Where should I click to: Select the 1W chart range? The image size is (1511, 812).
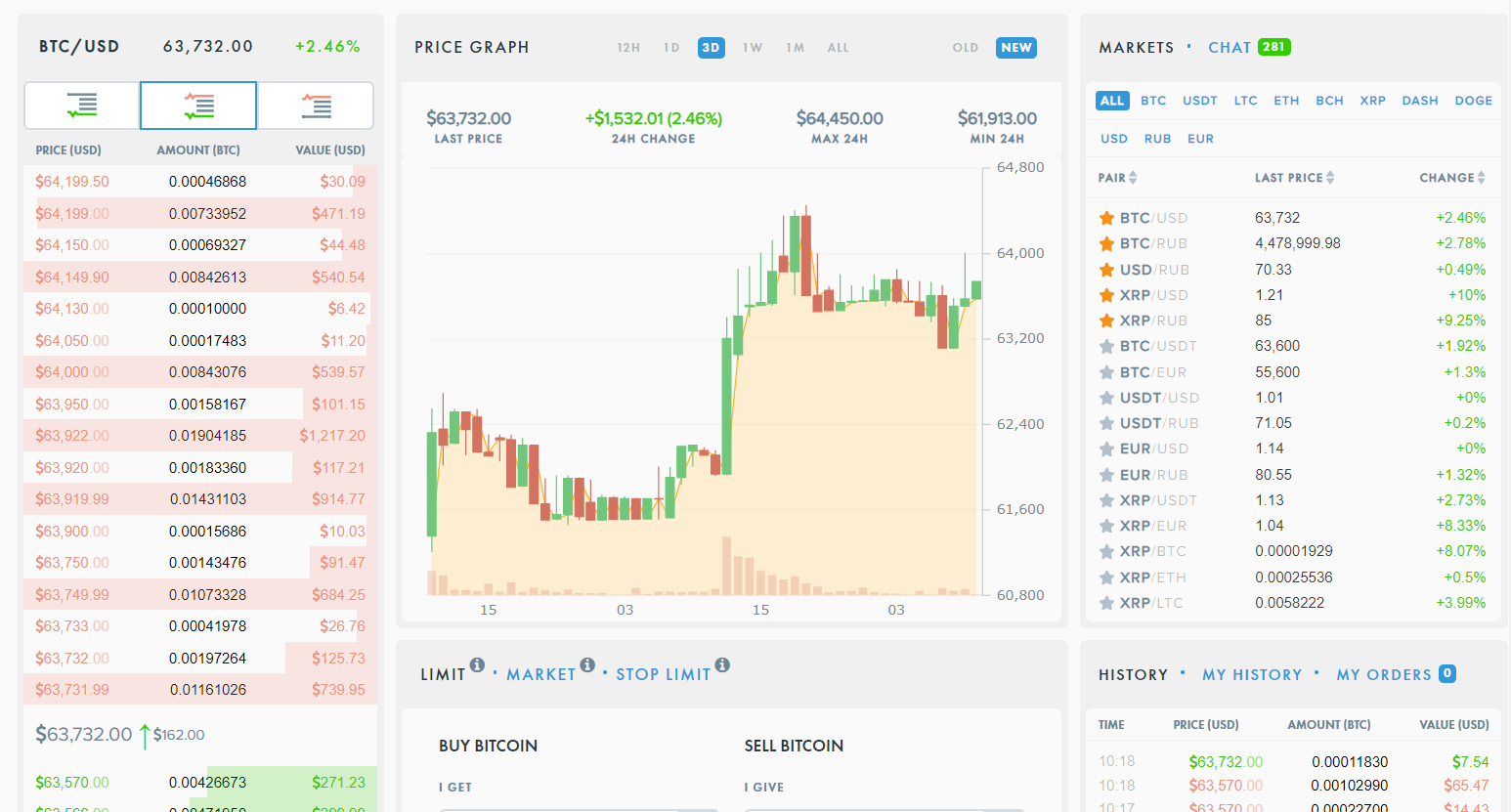(753, 48)
